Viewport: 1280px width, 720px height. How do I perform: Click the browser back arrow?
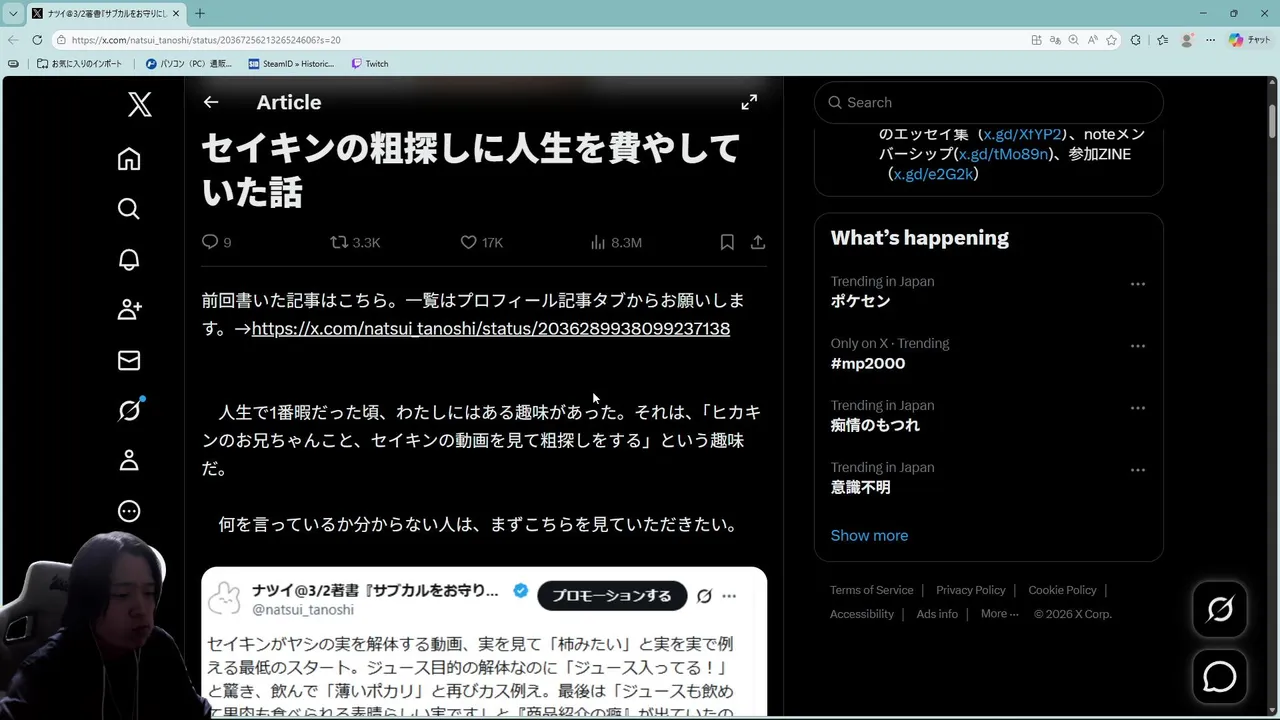[12, 40]
